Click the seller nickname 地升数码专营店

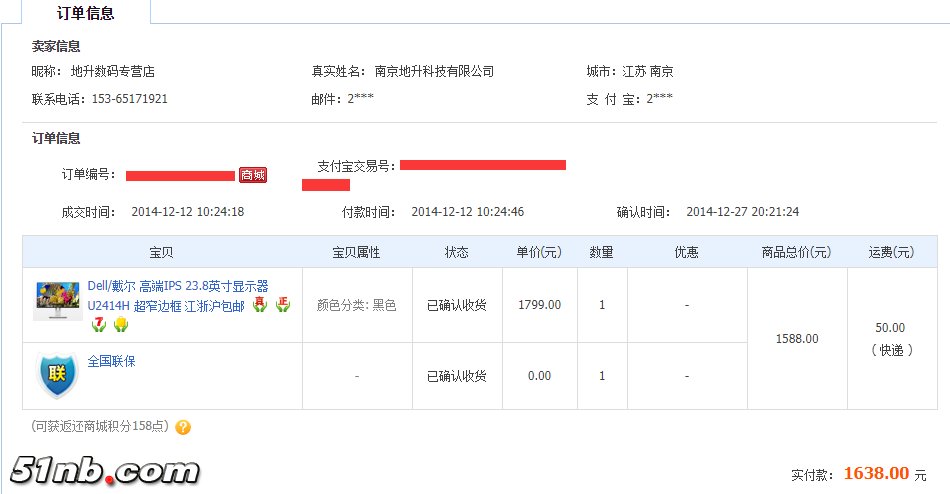tap(112, 72)
